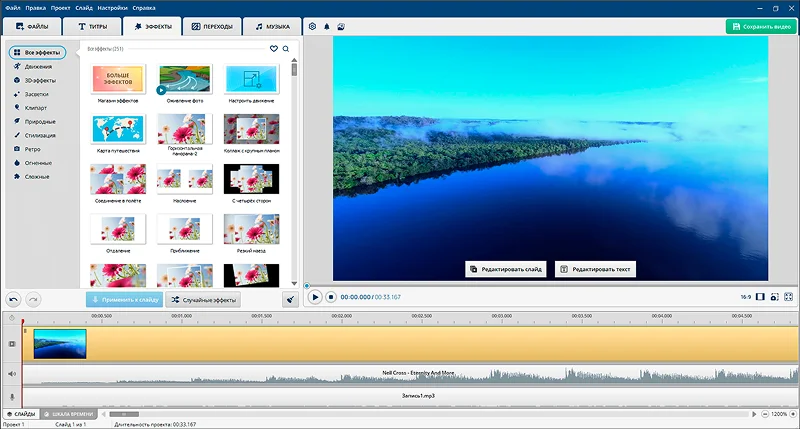
Task: Select the Клипарт effects category
Action: coord(31,108)
